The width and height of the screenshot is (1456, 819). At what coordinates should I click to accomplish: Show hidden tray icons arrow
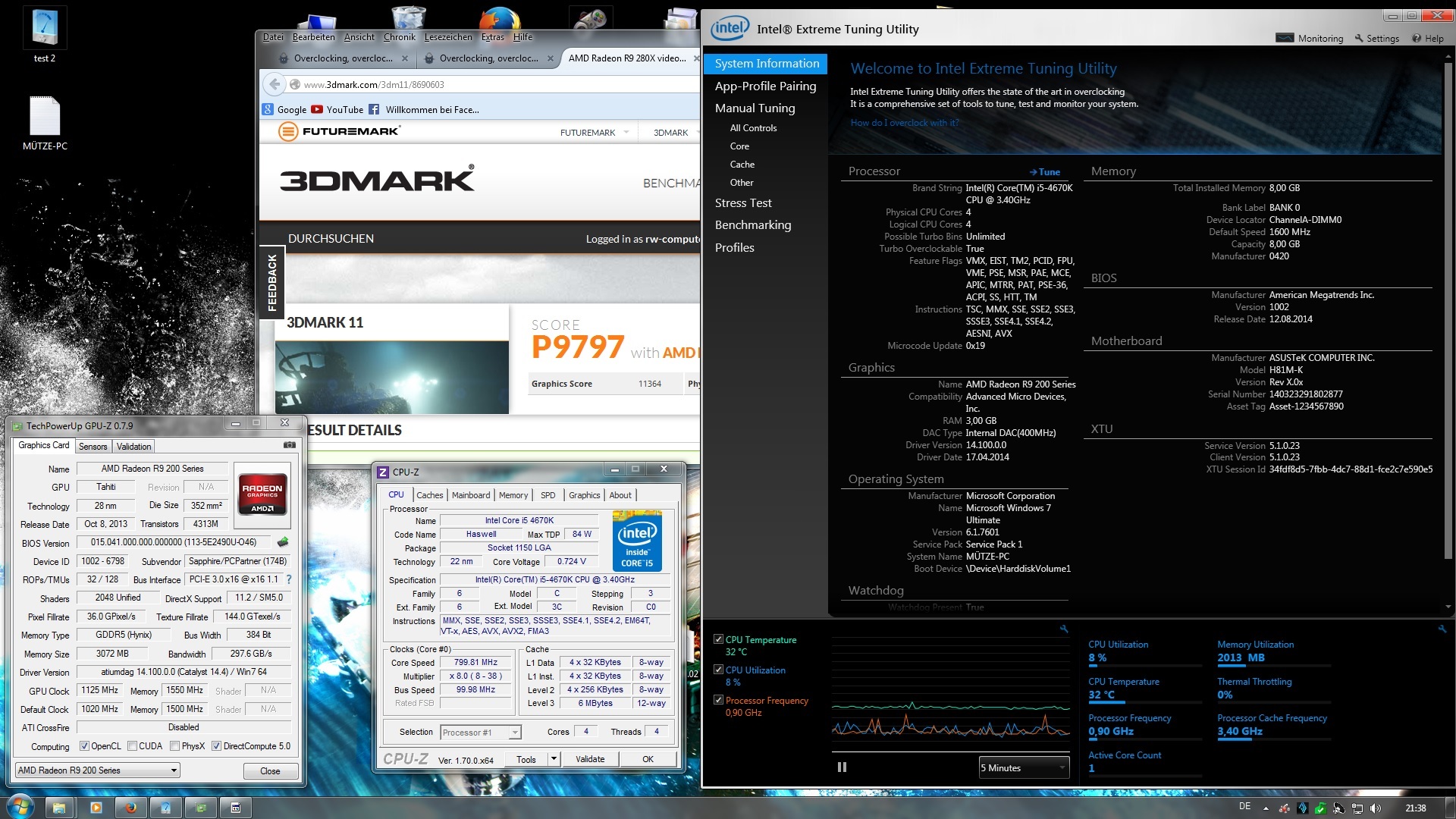tap(1266, 808)
